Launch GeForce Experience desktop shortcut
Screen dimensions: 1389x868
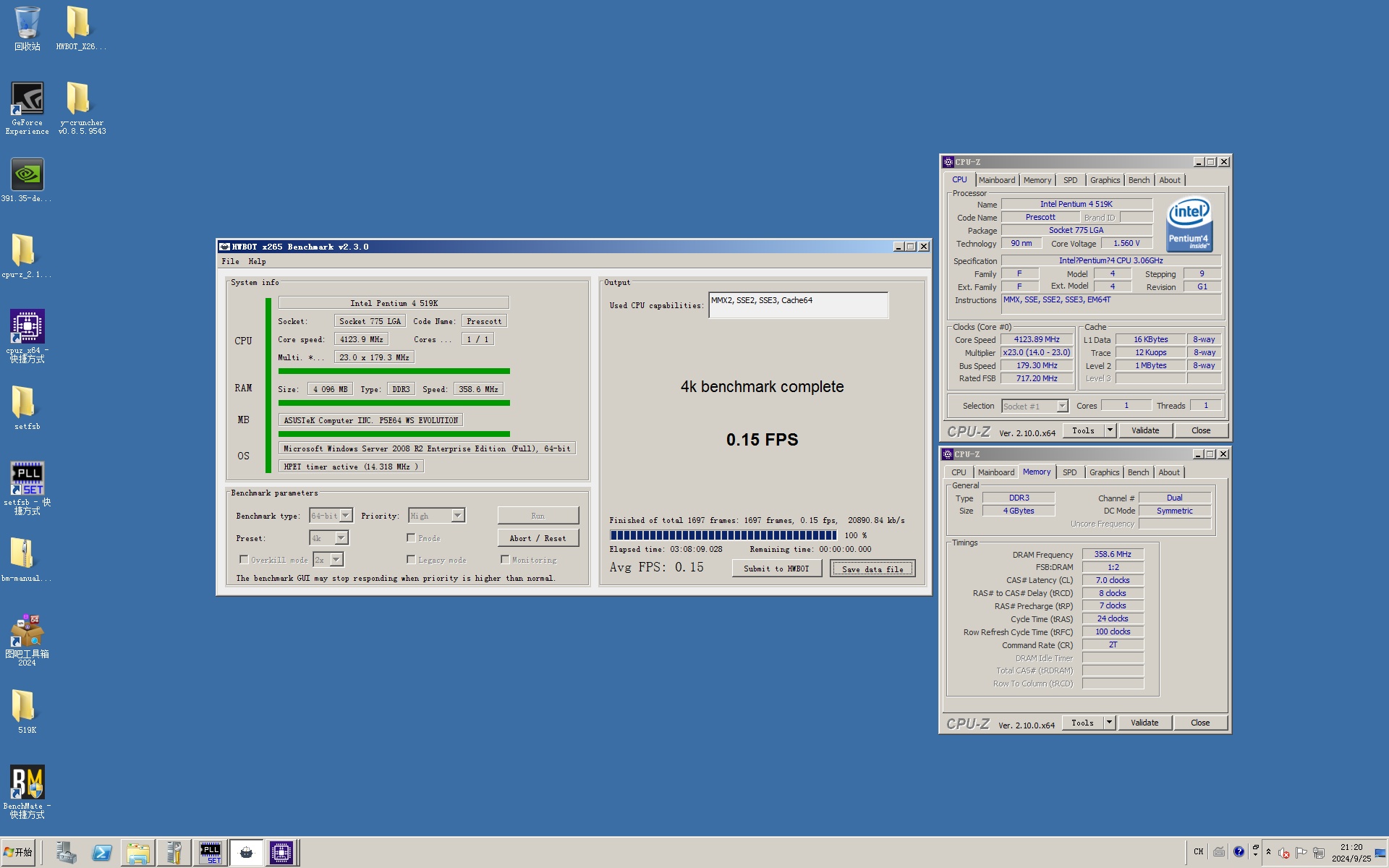(27, 108)
